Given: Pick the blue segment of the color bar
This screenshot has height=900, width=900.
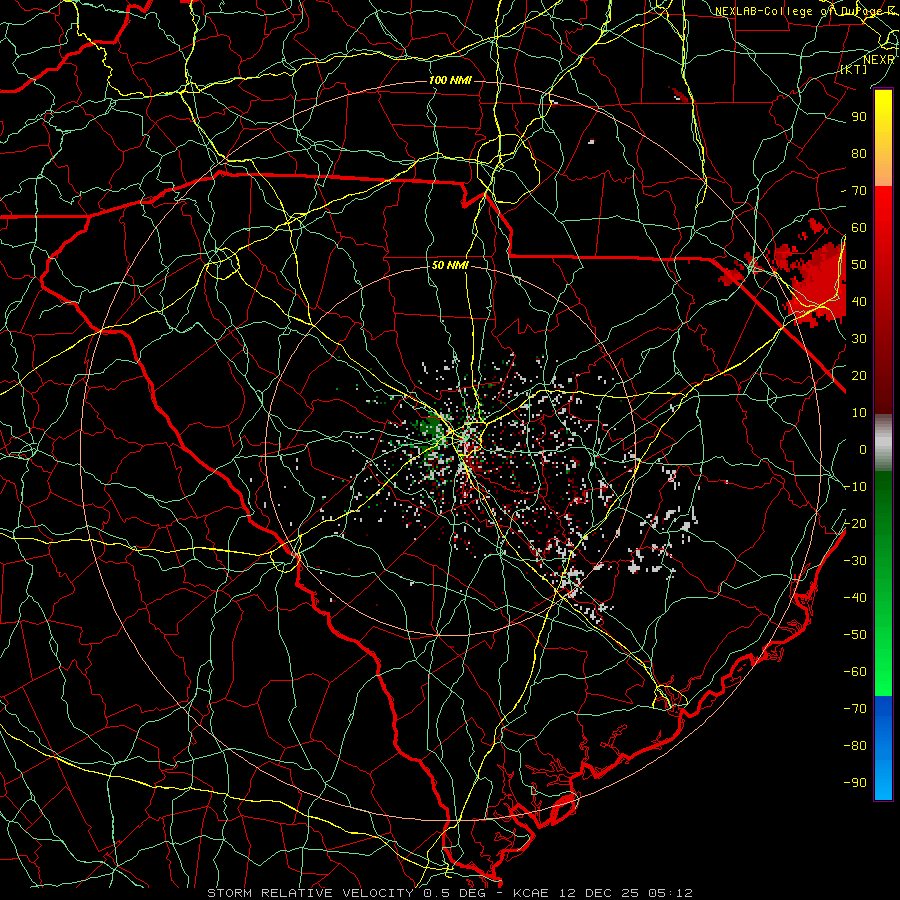Looking at the screenshot, I should (x=883, y=747).
